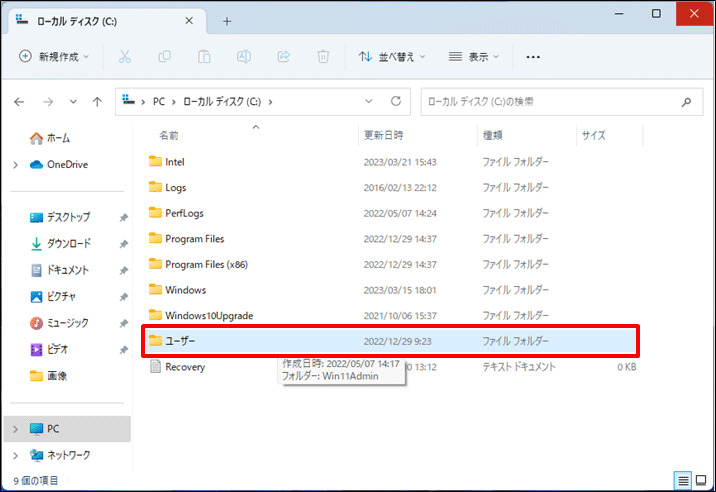Screen dimensions: 716x492
Task: Click the Refresh button beside address bar
Action: coord(396,101)
